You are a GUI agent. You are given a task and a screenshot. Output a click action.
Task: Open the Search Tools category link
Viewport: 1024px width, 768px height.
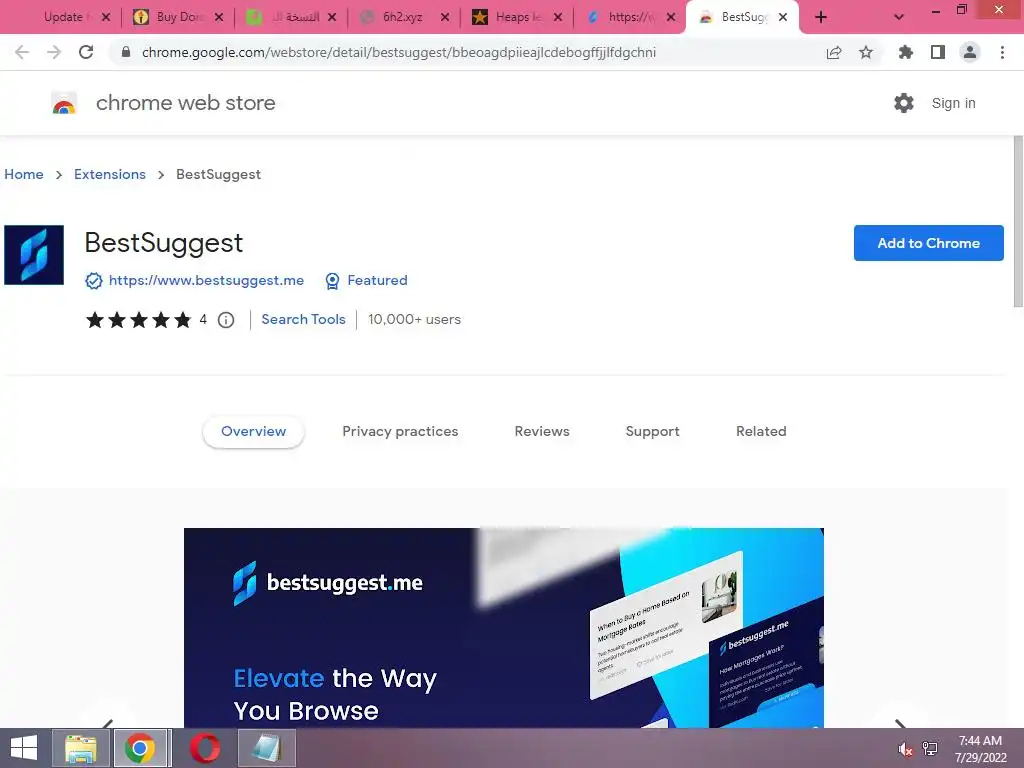(x=303, y=319)
